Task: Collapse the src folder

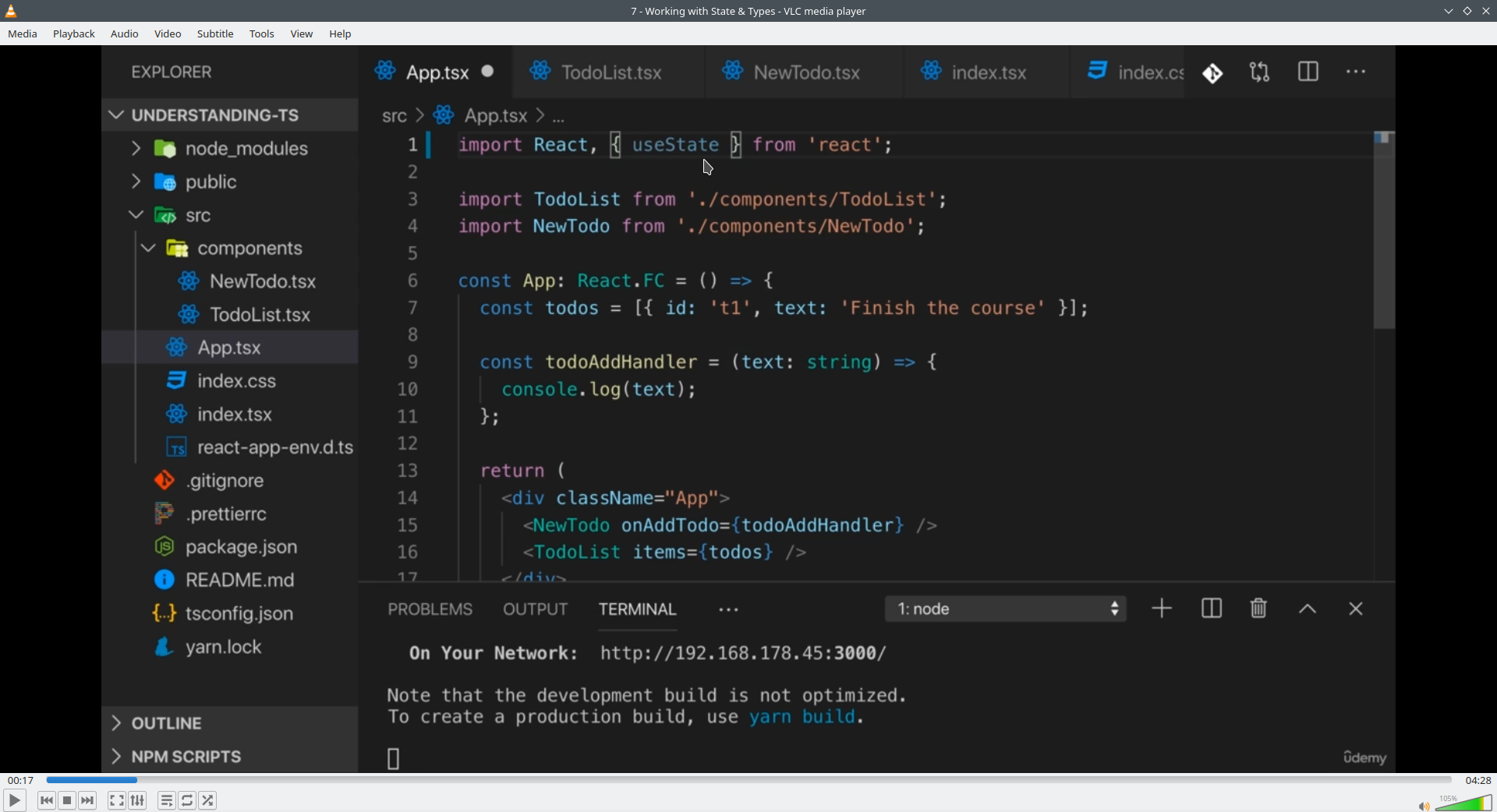Action: click(230, 215)
